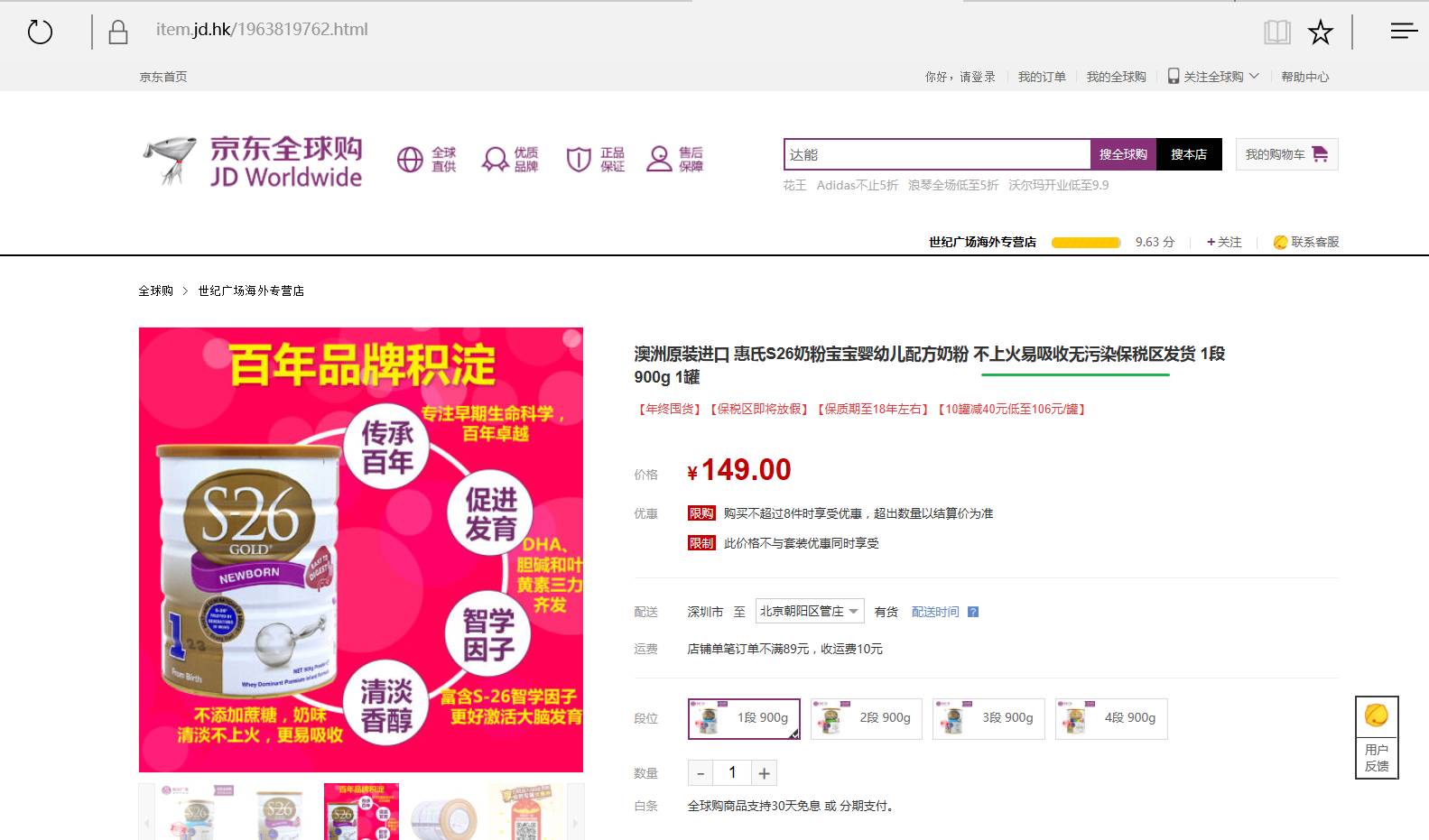Click the 全球直供 globe icon
Image resolution: width=1429 pixels, height=840 pixels.
[x=410, y=160]
